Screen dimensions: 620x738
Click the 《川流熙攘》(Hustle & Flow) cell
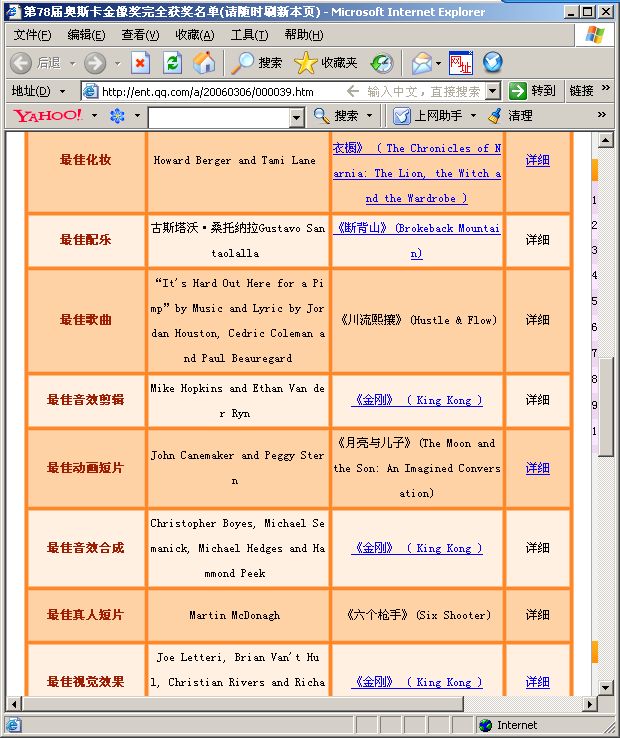pos(419,320)
